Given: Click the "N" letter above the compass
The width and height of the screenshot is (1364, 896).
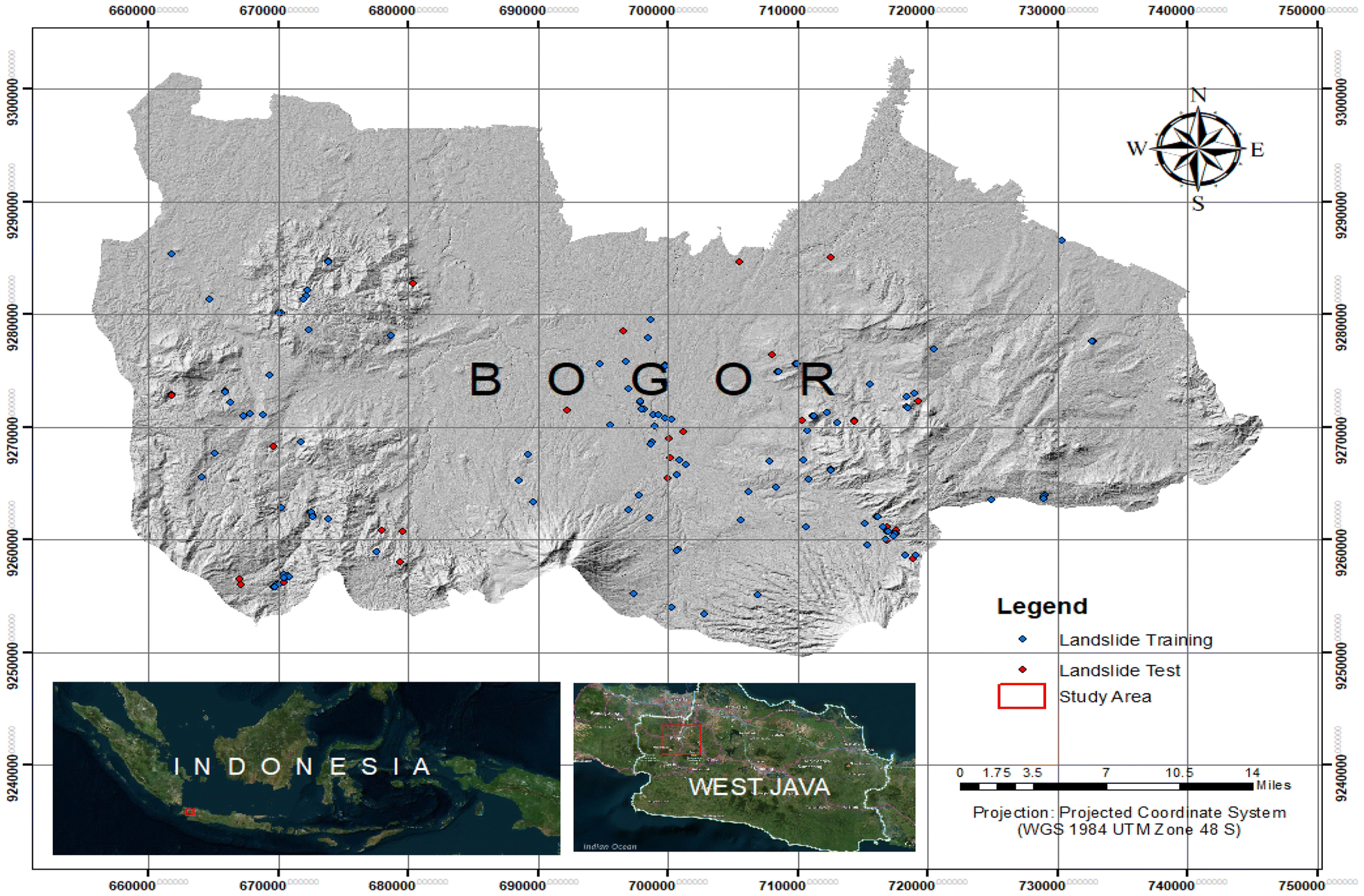Looking at the screenshot, I should (x=1198, y=95).
